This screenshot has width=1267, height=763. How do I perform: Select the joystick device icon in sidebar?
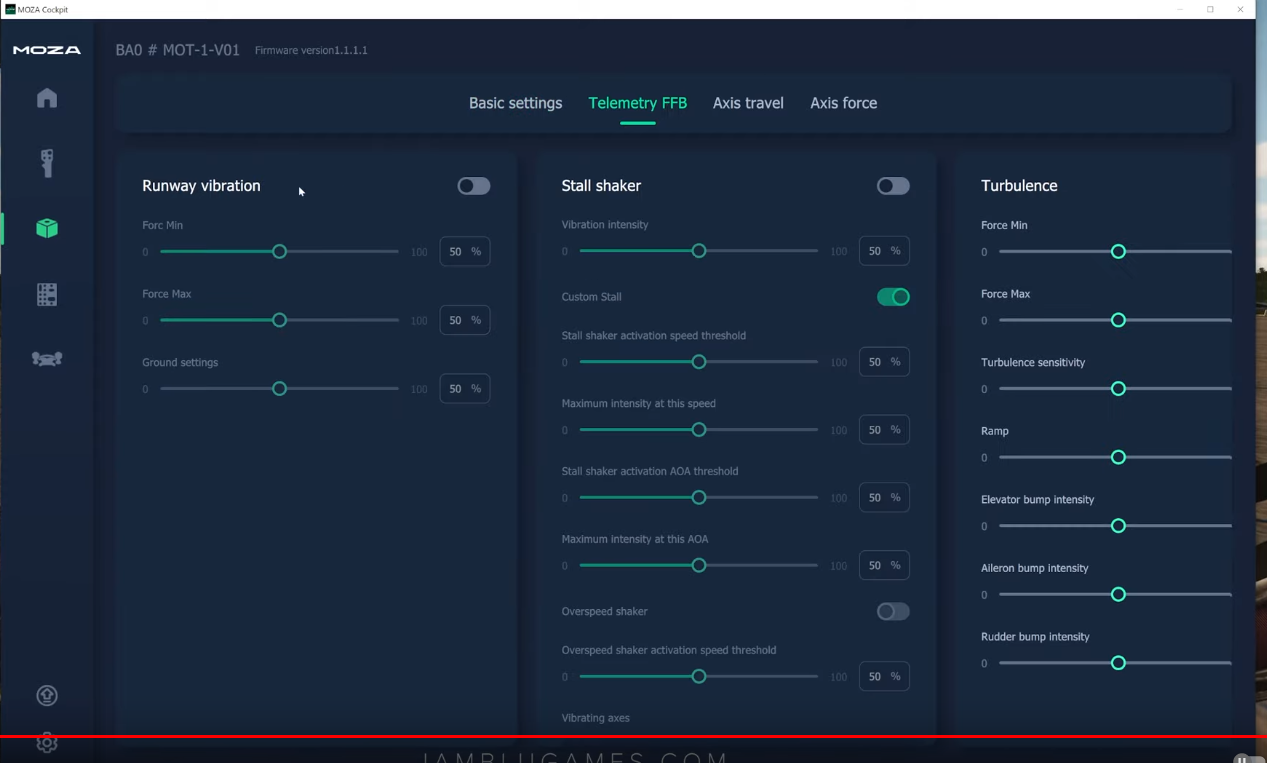pos(46,163)
